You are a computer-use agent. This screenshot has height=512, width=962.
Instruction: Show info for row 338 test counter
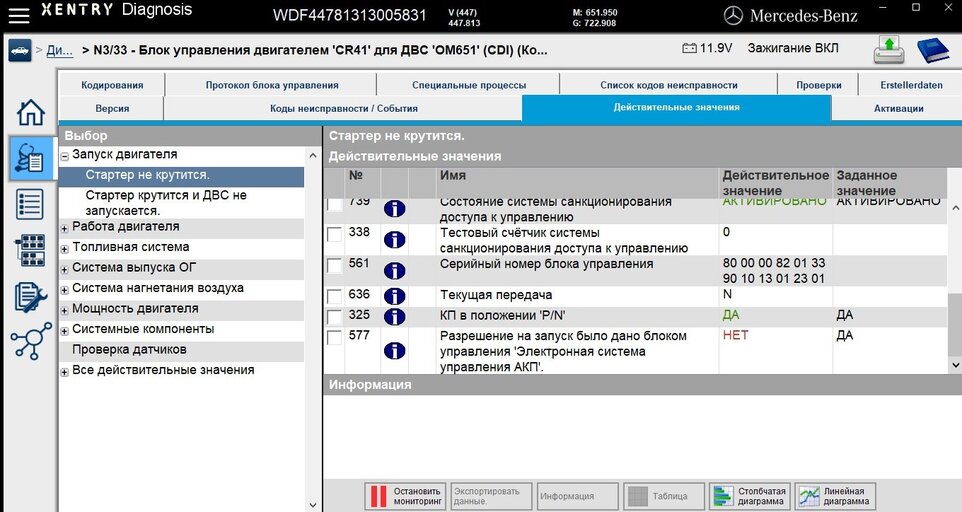pos(394,239)
